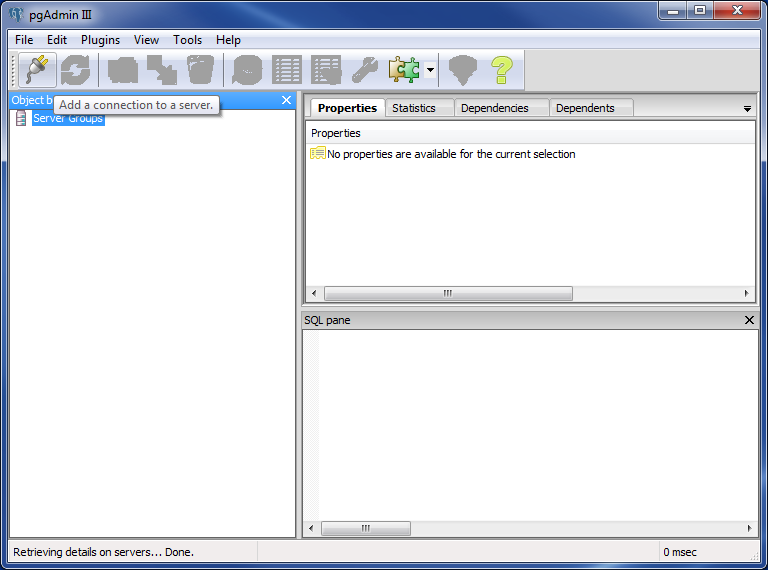
Task: Close the SQL pane
Action: tap(749, 320)
